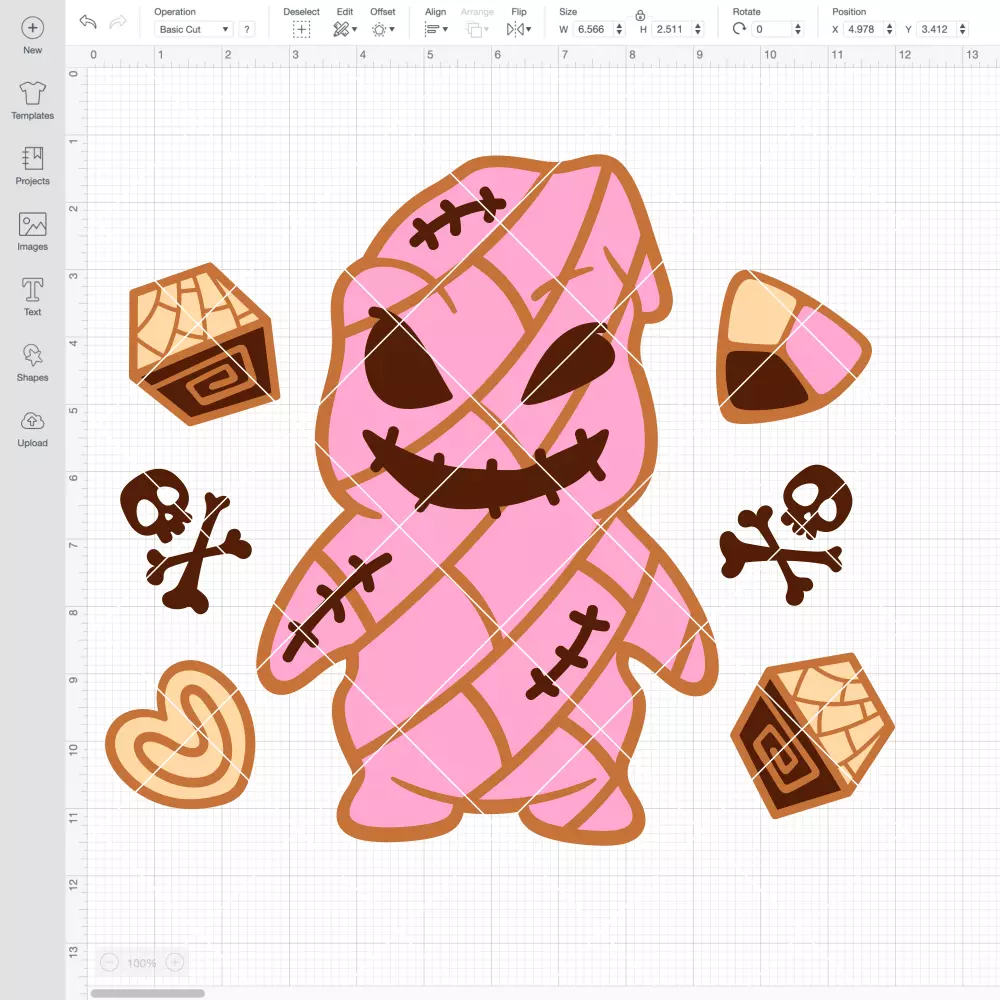Click the zoom out minus button
The height and width of the screenshot is (1000, 1000).
(x=110, y=962)
